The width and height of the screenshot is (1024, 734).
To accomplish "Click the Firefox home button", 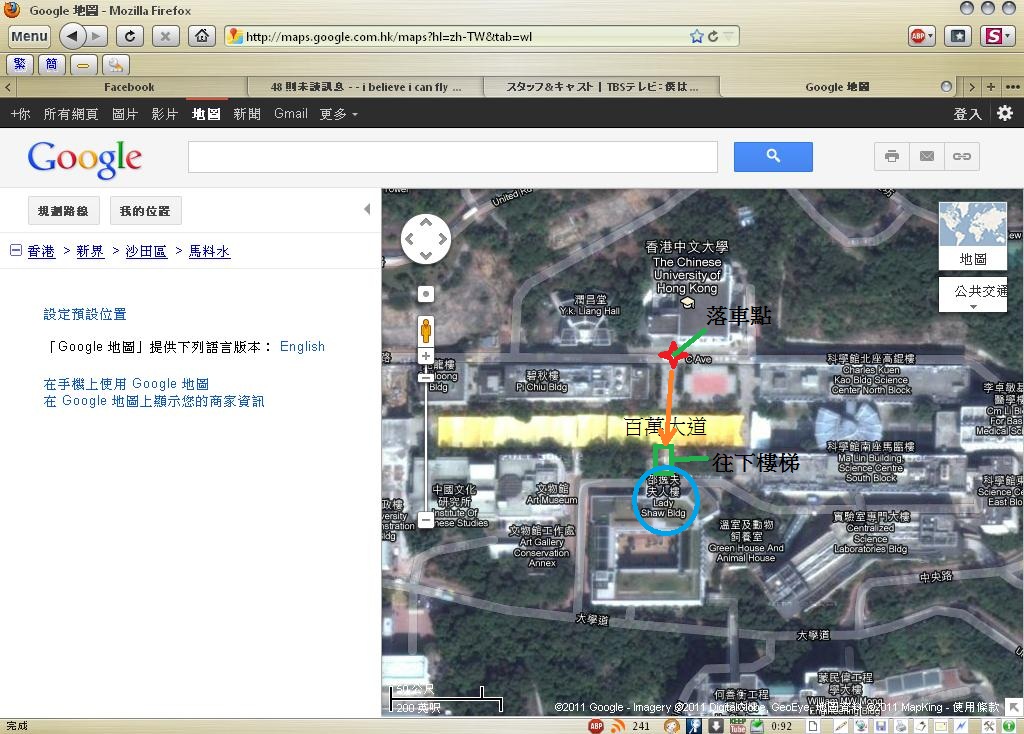I will (x=202, y=36).
